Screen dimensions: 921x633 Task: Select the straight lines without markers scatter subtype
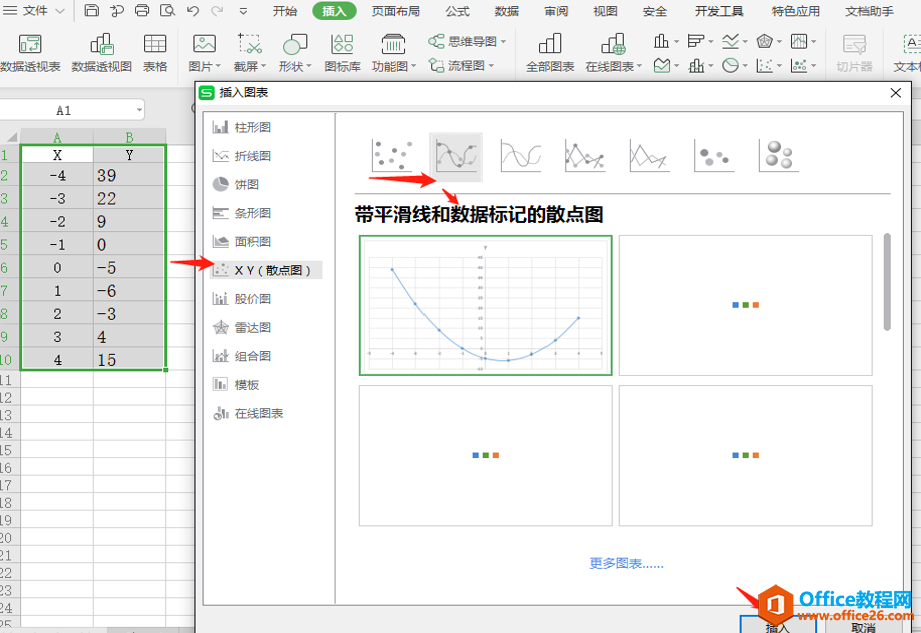[649, 156]
